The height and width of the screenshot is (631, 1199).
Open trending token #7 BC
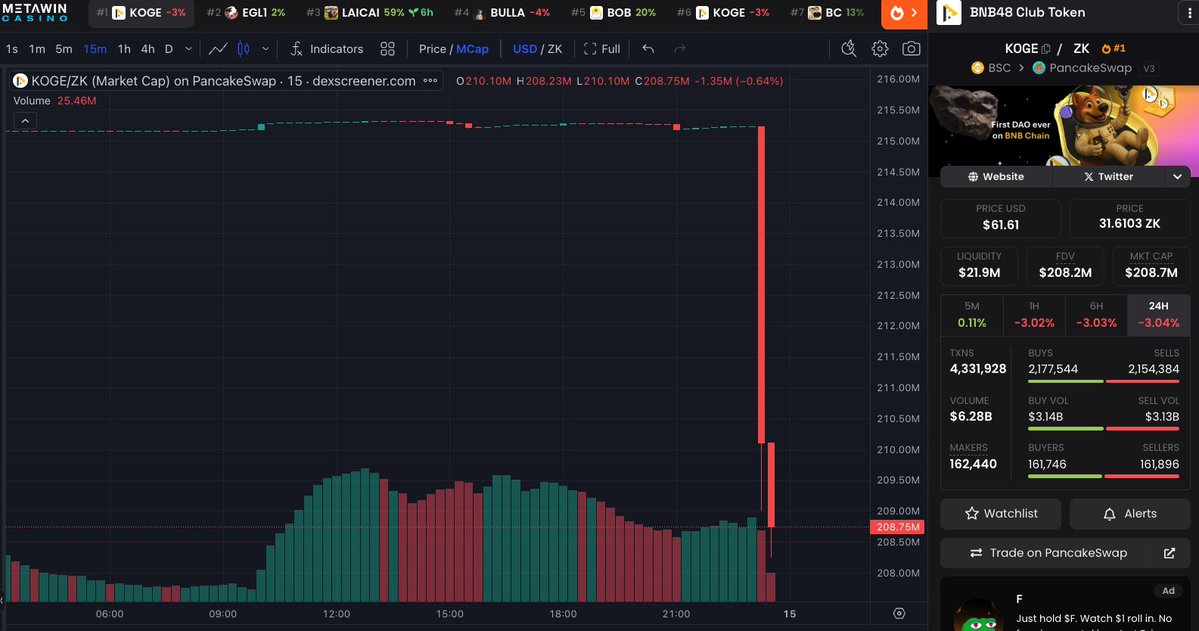coord(827,13)
